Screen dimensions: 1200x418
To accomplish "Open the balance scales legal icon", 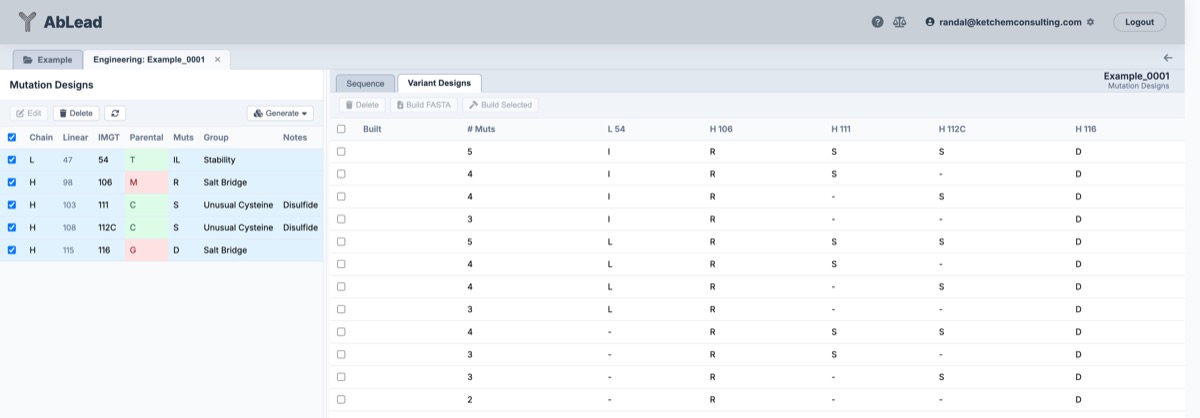I will (899, 22).
